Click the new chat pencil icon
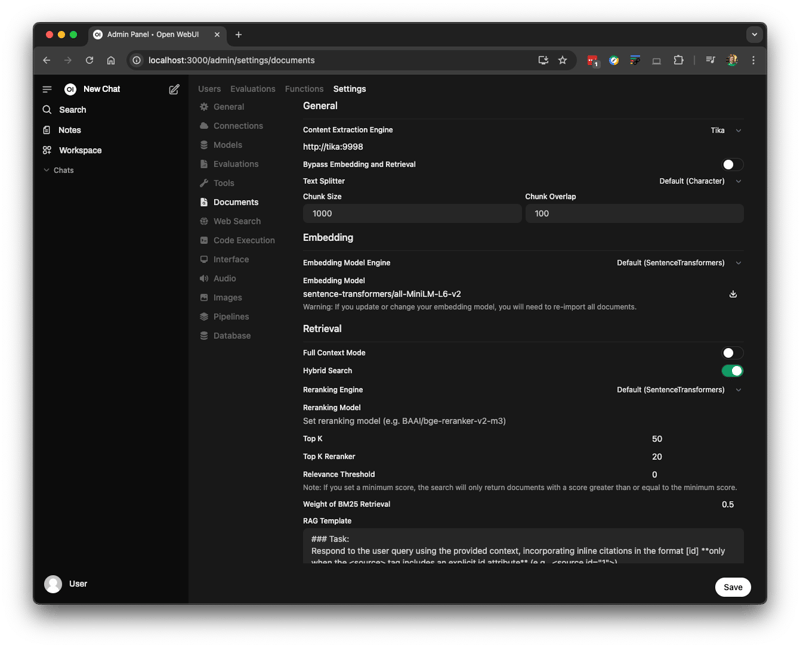Image resolution: width=800 pixels, height=648 pixels. tap(174, 89)
